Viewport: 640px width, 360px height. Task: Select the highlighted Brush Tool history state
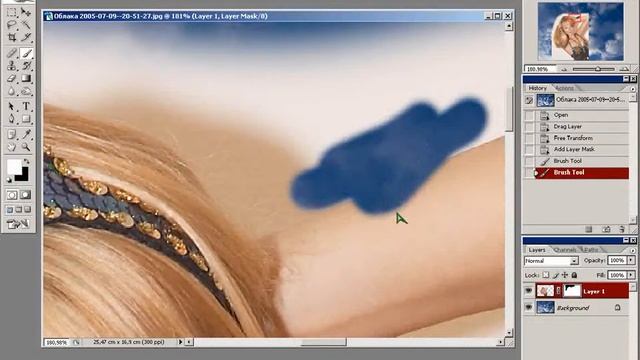[x=582, y=173]
